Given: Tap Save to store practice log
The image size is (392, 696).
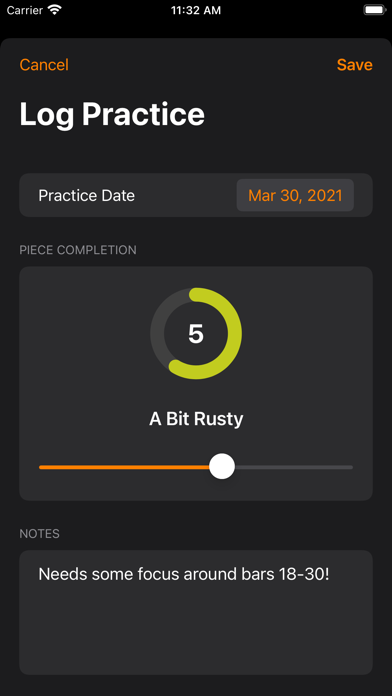Looking at the screenshot, I should click(354, 65).
